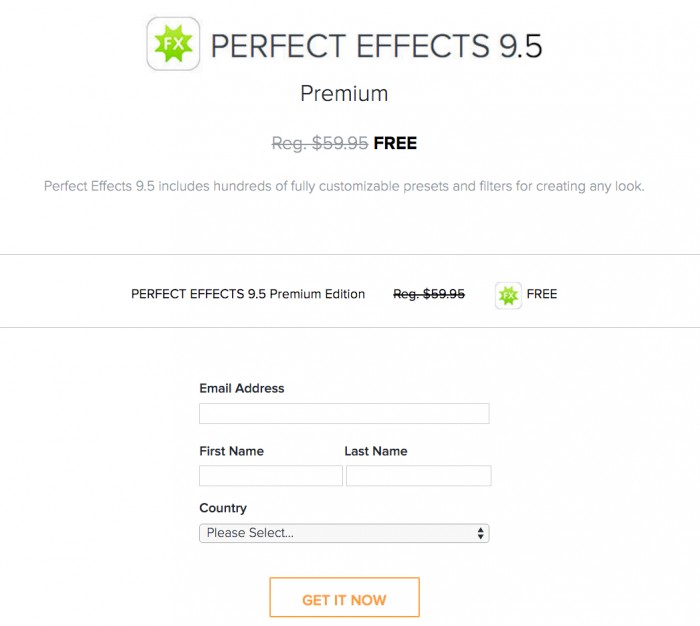Focus the Email Address input field
Screen dimensions: 700x626
click(344, 414)
